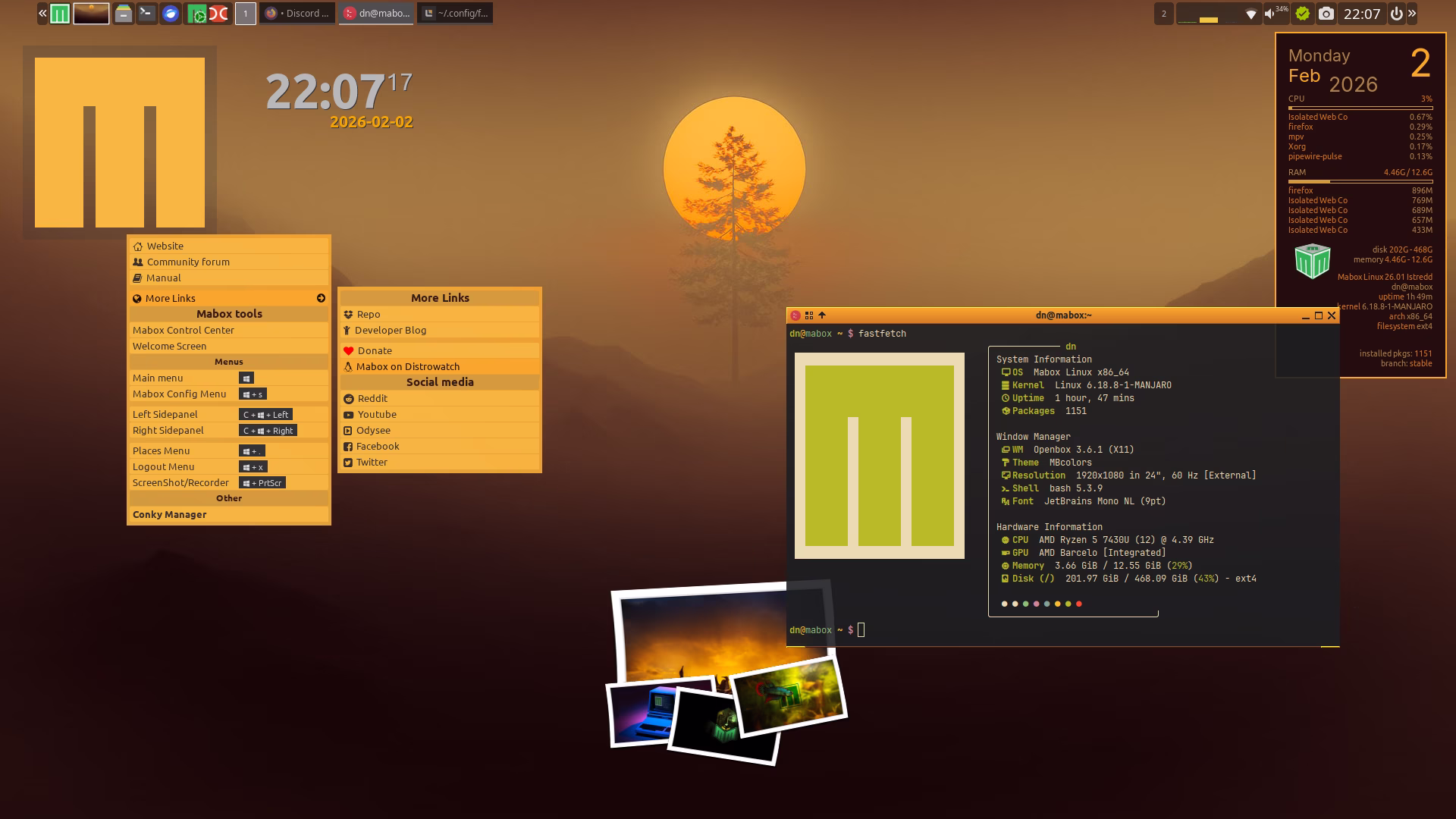Click the screenshot camera icon in panel

coord(1326,14)
